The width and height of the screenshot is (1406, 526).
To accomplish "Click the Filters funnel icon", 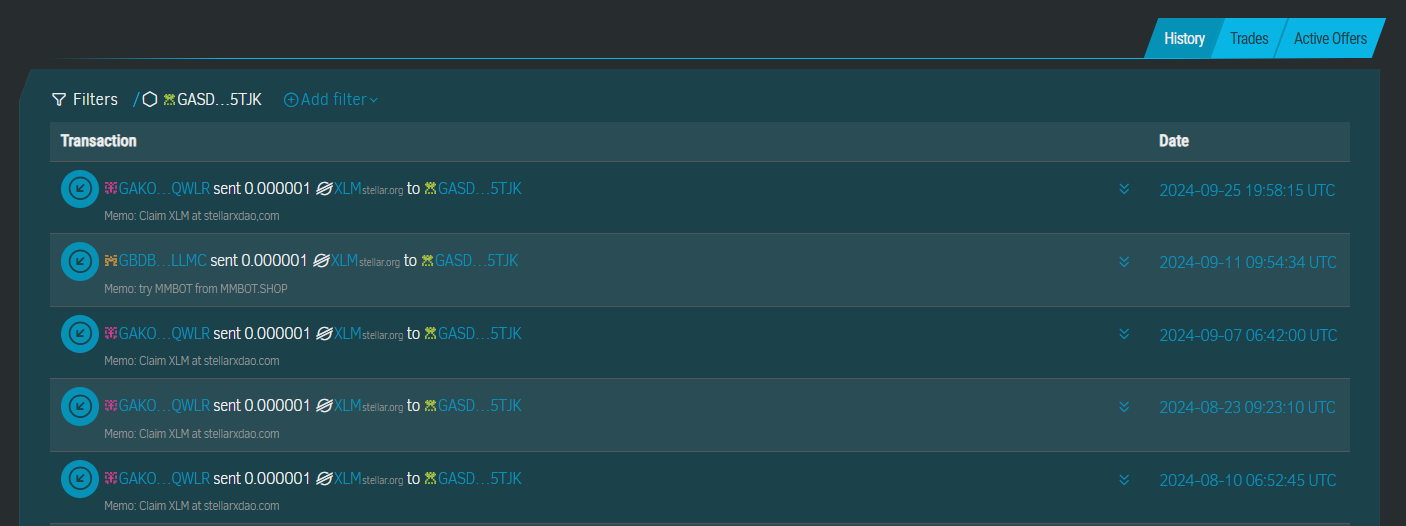I will pos(59,100).
